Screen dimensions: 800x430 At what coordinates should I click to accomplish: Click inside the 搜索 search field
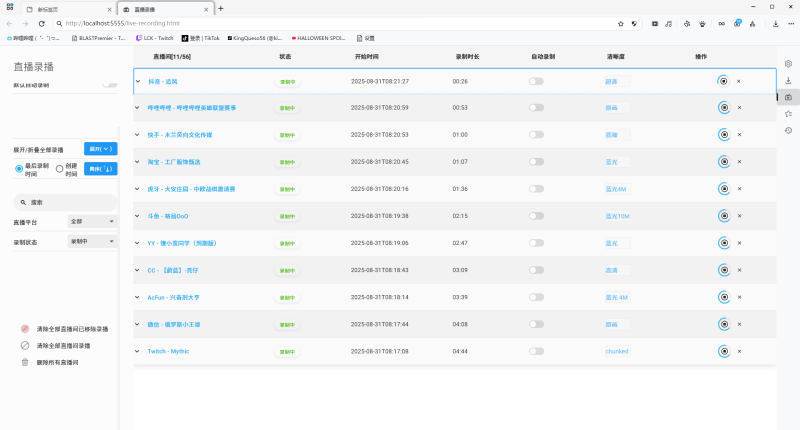(x=70, y=201)
